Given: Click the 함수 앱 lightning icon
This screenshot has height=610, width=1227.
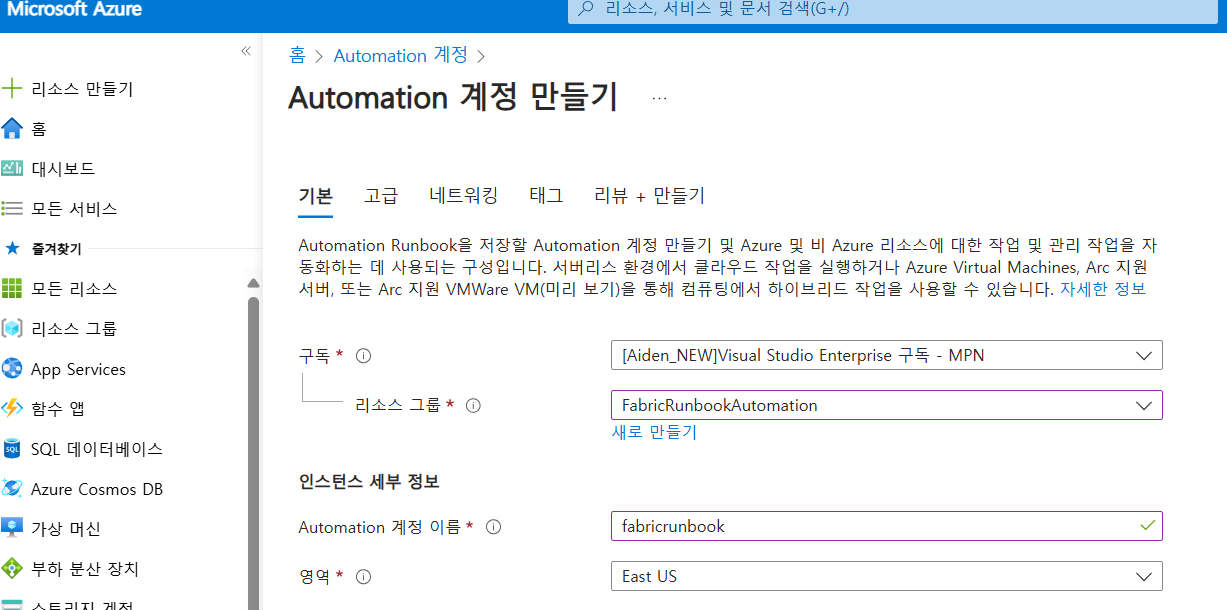Looking at the screenshot, I should point(12,409).
